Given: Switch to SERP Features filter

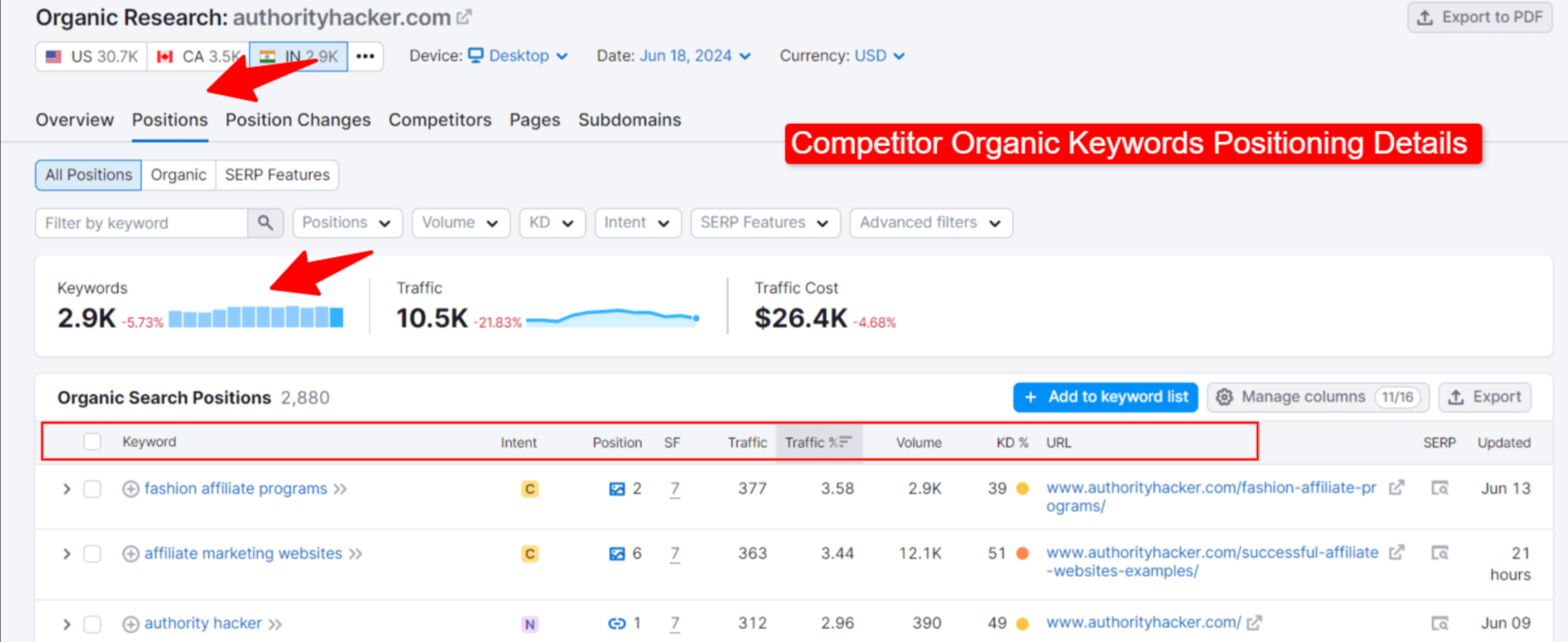Looking at the screenshot, I should pos(277,175).
